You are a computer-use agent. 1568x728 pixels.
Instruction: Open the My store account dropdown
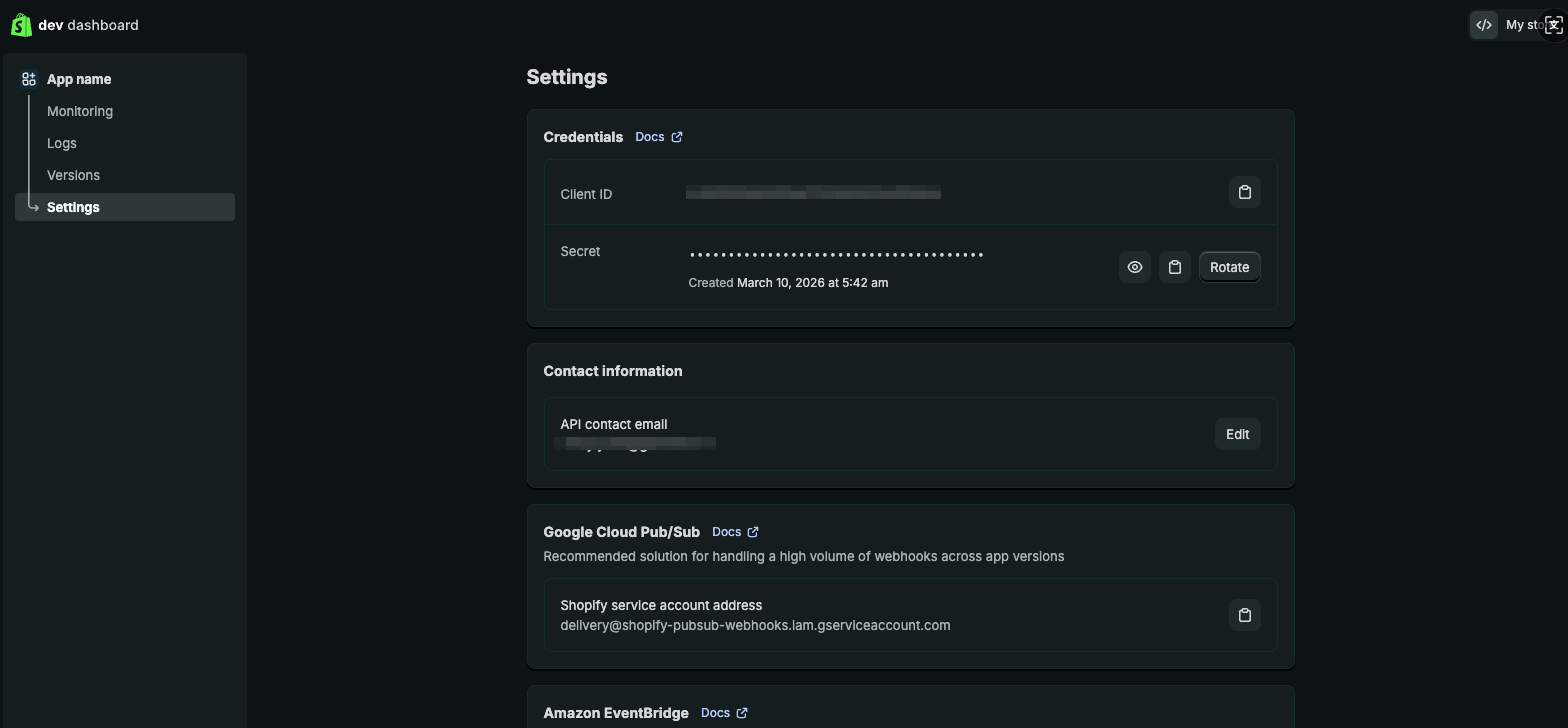[1523, 25]
